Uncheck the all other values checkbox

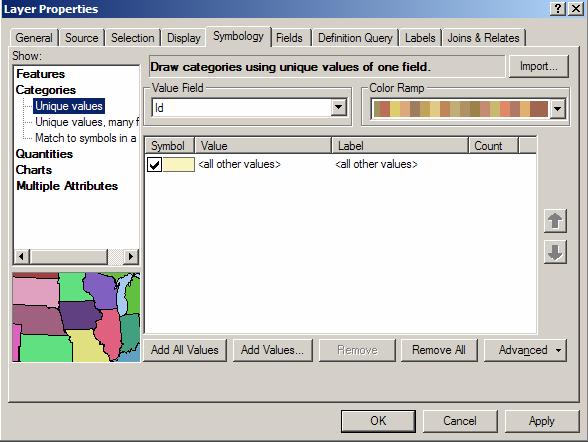(154, 165)
